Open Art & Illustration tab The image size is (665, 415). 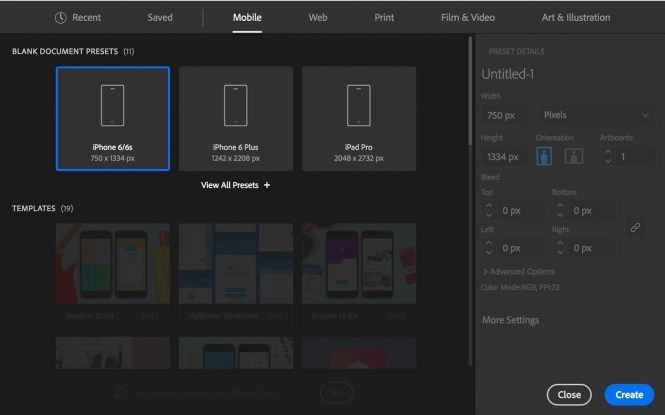coord(576,17)
